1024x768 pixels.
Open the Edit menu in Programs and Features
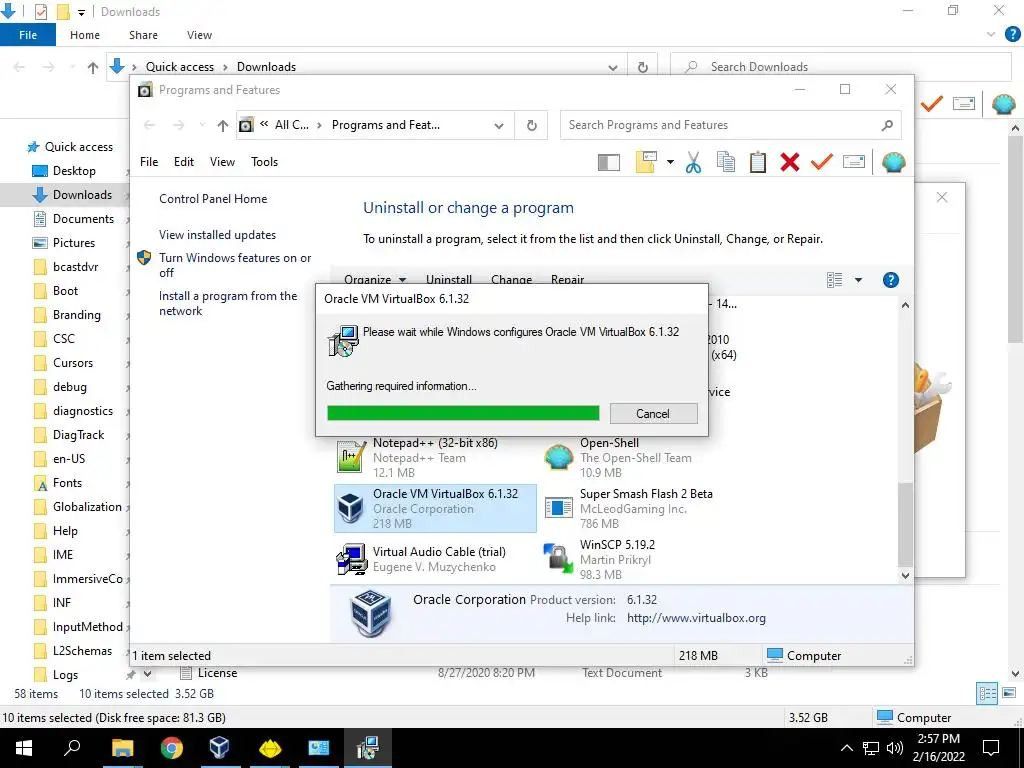point(184,162)
